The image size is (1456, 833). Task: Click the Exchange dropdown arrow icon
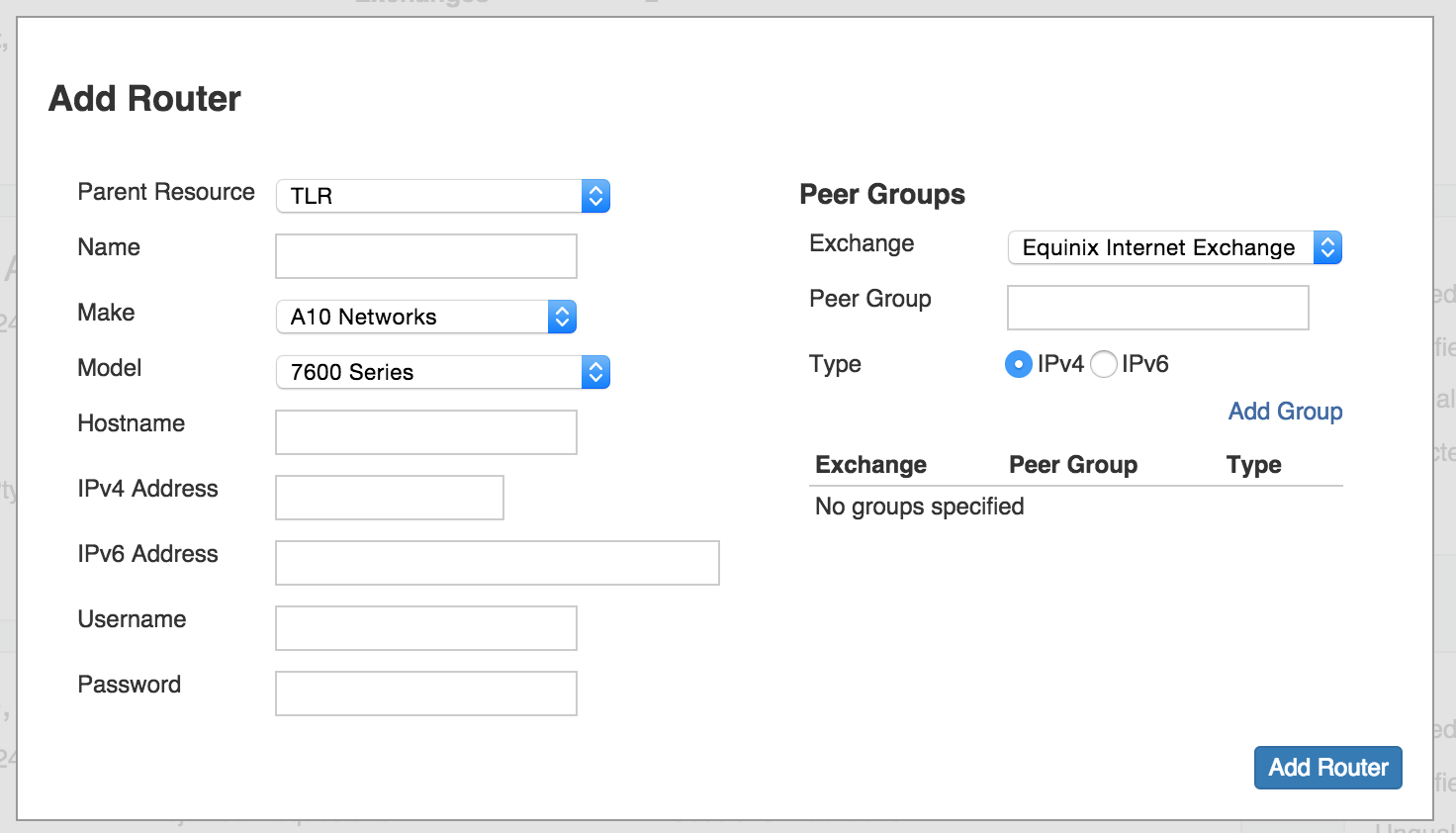pos(1327,247)
